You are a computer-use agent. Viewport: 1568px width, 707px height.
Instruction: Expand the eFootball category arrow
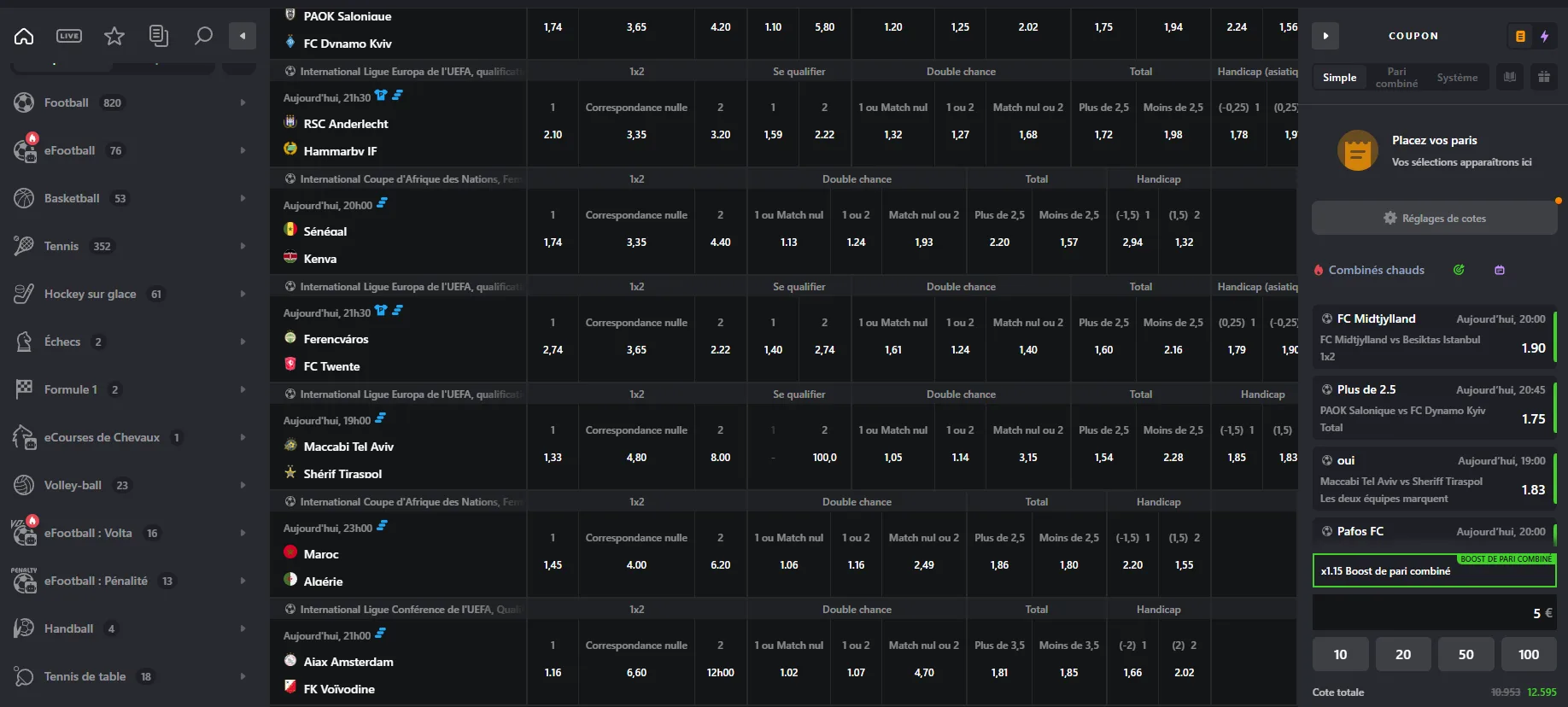(243, 150)
